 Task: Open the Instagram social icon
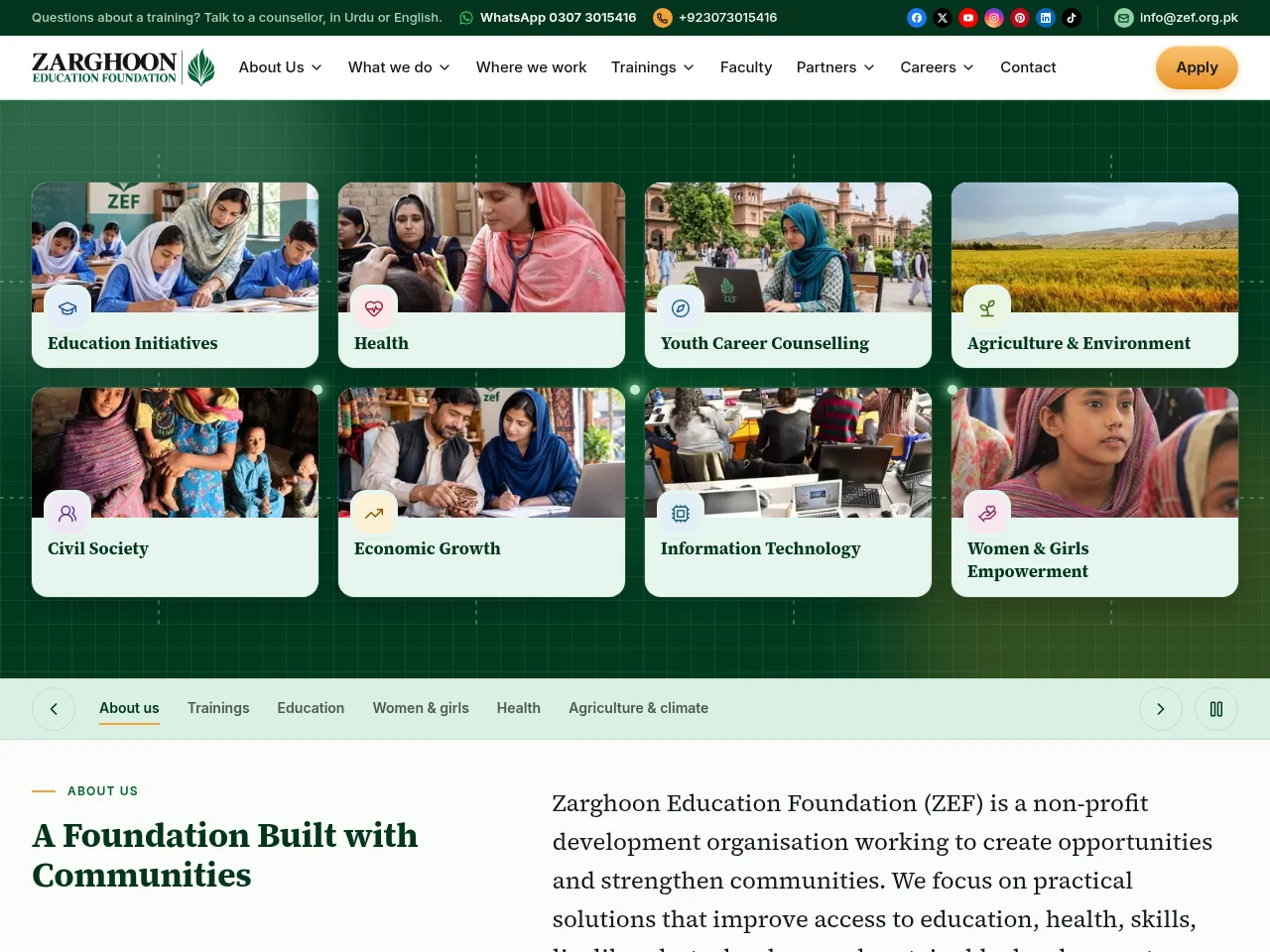(994, 18)
